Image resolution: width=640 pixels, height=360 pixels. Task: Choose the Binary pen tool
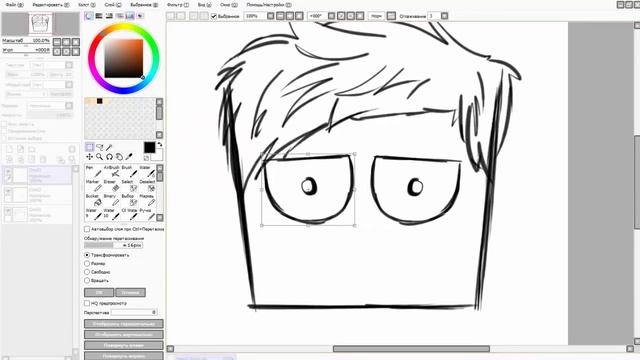tap(111, 200)
